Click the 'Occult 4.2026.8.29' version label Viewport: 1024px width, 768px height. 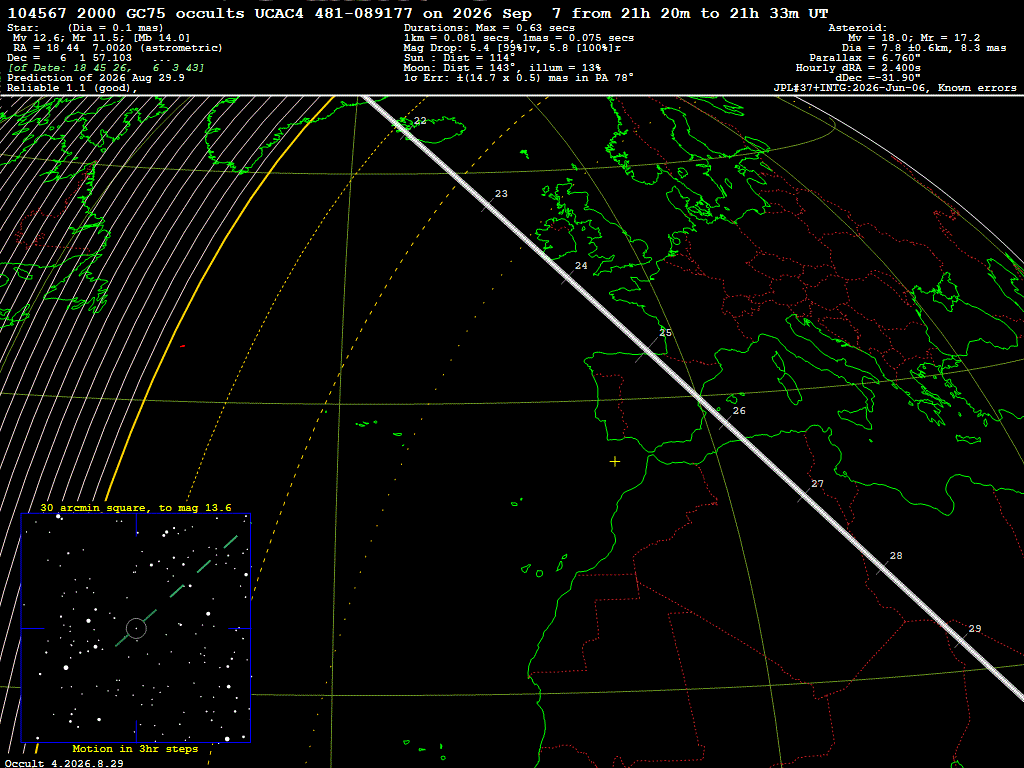point(64,763)
